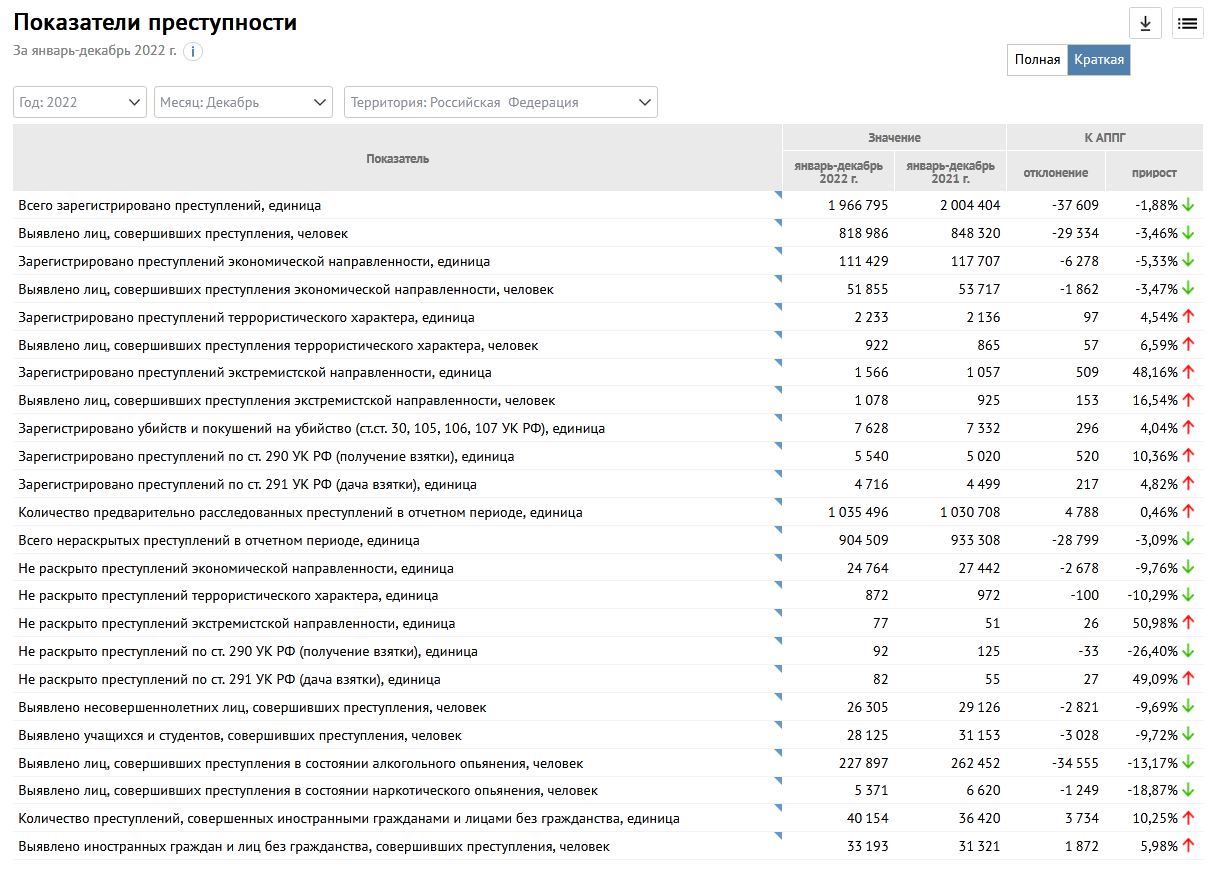Click green down arrow beside -18,87%
The image size is (1218, 869).
[x=1188, y=790]
